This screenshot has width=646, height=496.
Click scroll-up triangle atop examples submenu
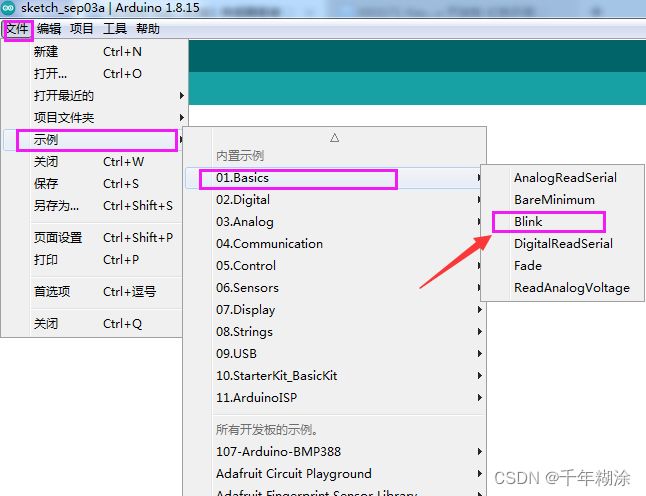[335, 138]
